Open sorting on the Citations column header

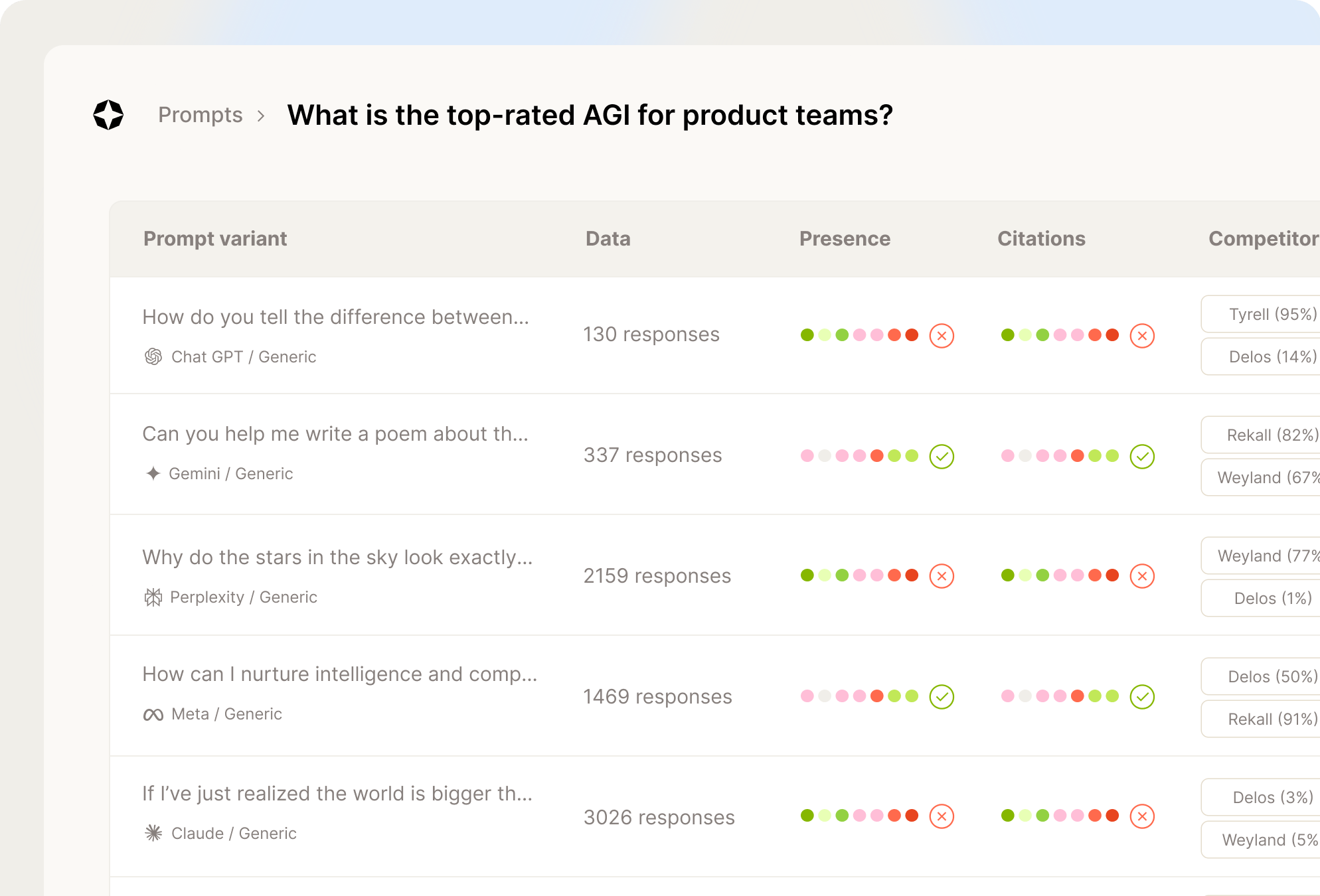coord(1041,239)
